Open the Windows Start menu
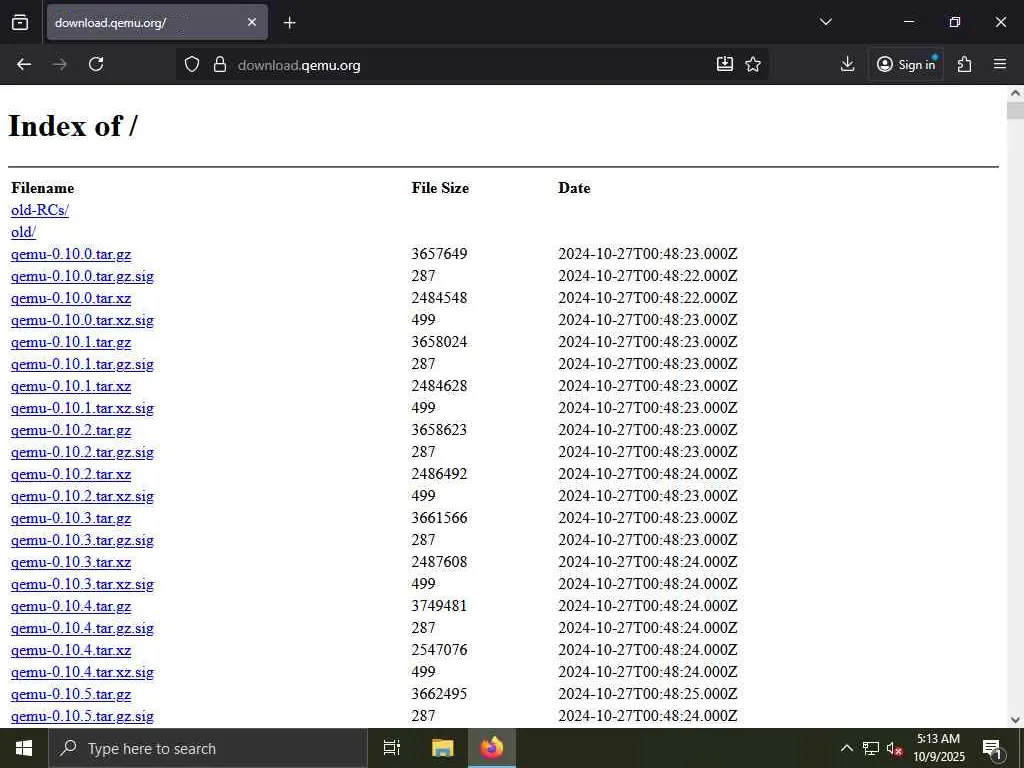1024x768 pixels. [24, 748]
